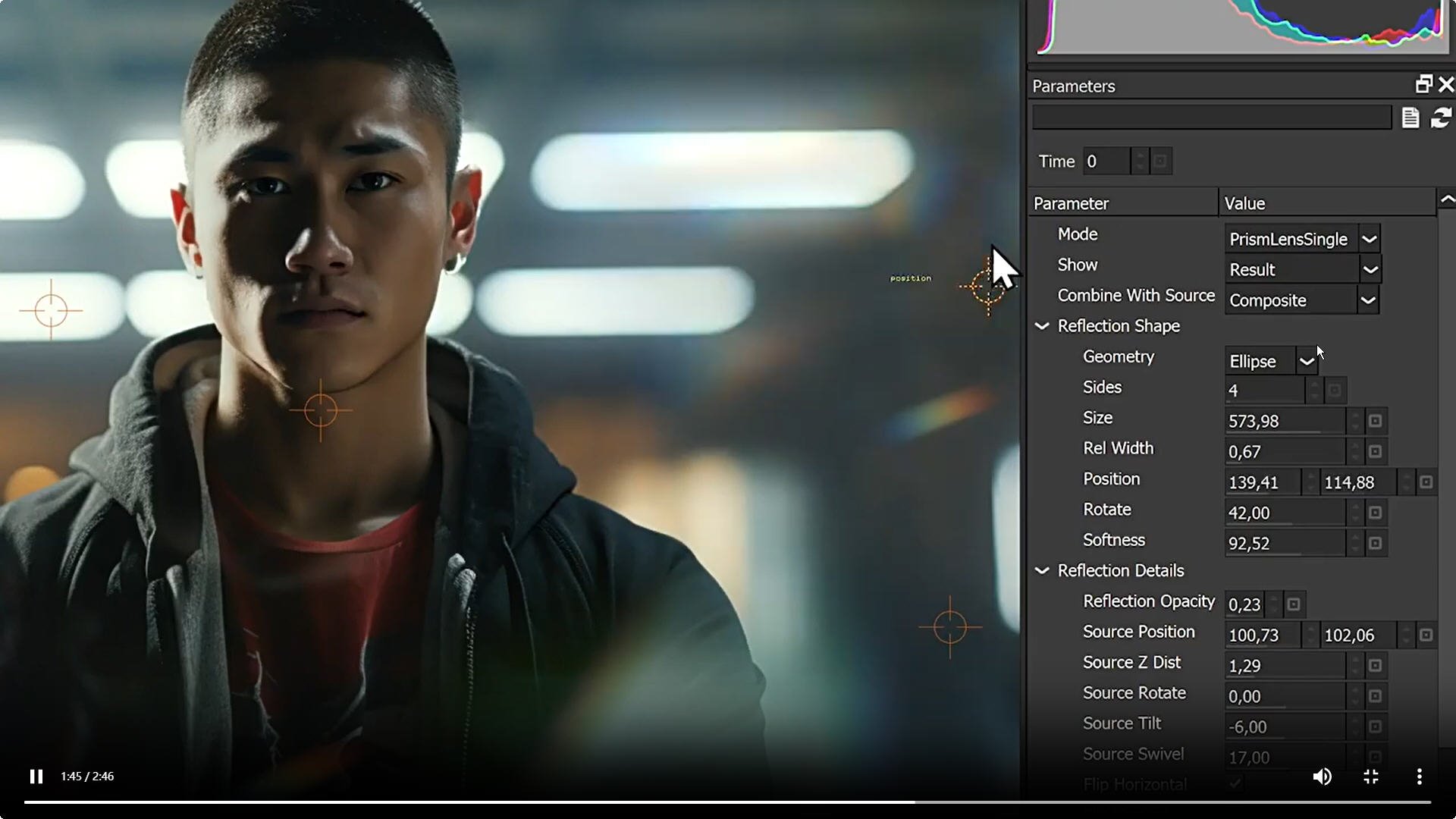Screen dimensions: 1456x819
Task: Click the Source Z Dist value 1,29
Action: point(1285,666)
